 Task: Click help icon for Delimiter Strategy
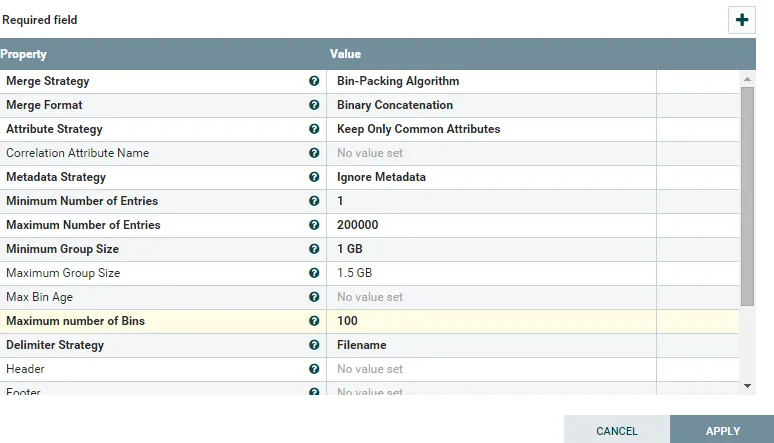(314, 345)
